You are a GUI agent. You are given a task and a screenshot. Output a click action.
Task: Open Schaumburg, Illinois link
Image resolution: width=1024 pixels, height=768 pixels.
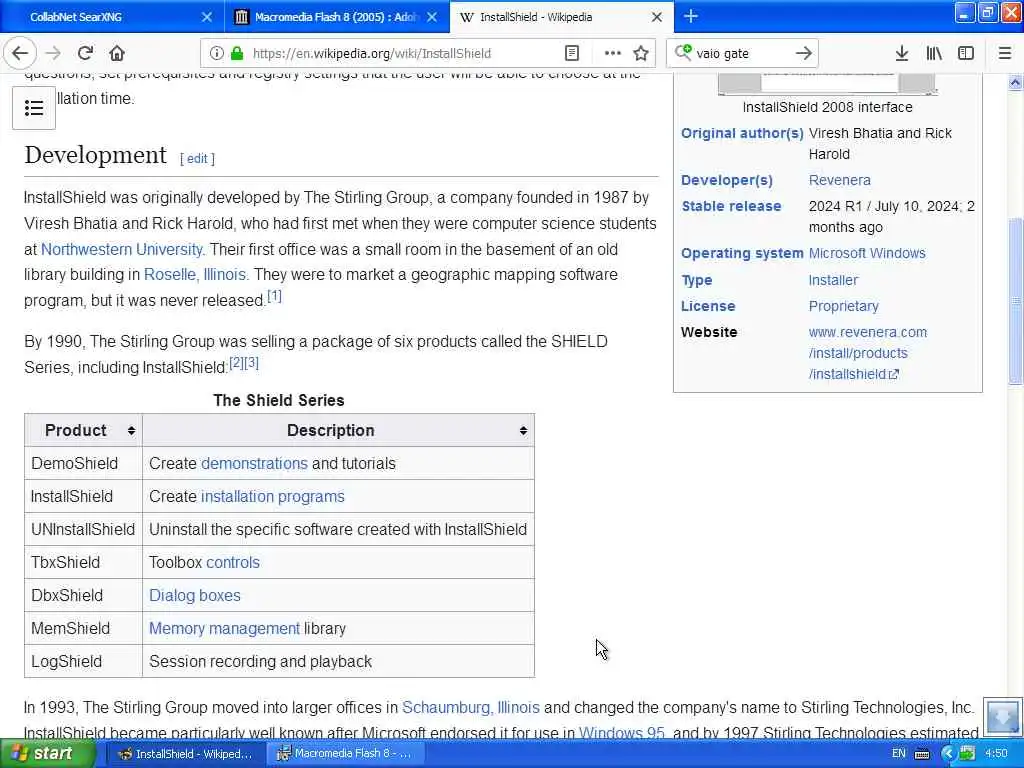pos(471,707)
